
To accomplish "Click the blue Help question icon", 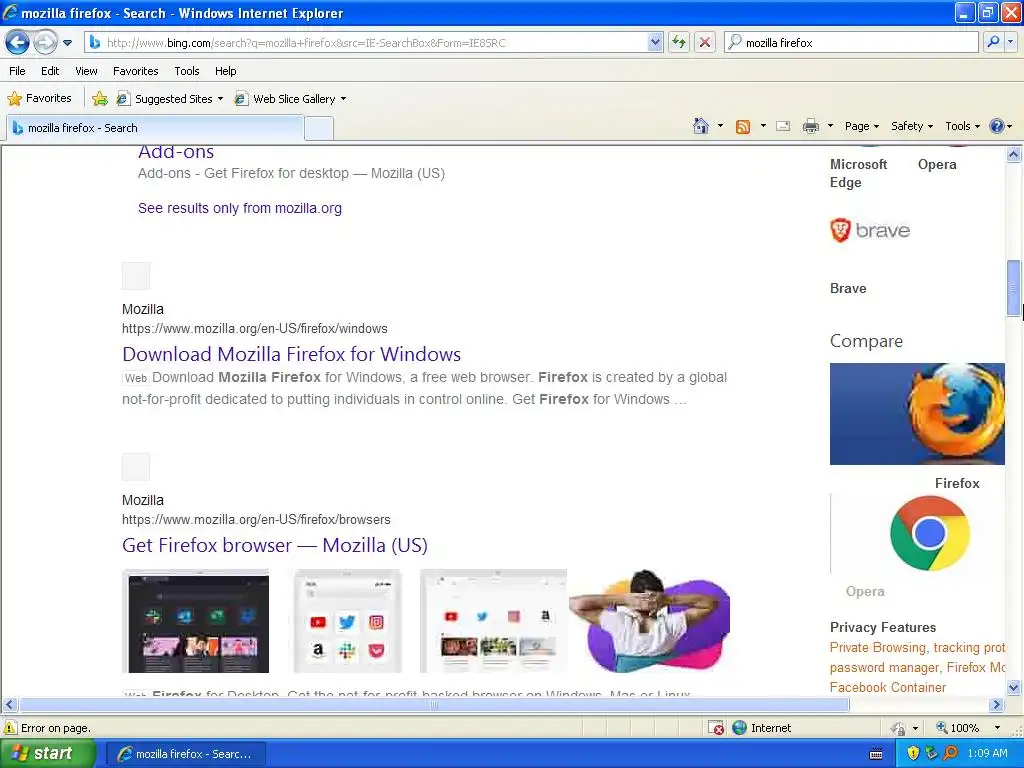I will pyautogui.click(x=997, y=126).
